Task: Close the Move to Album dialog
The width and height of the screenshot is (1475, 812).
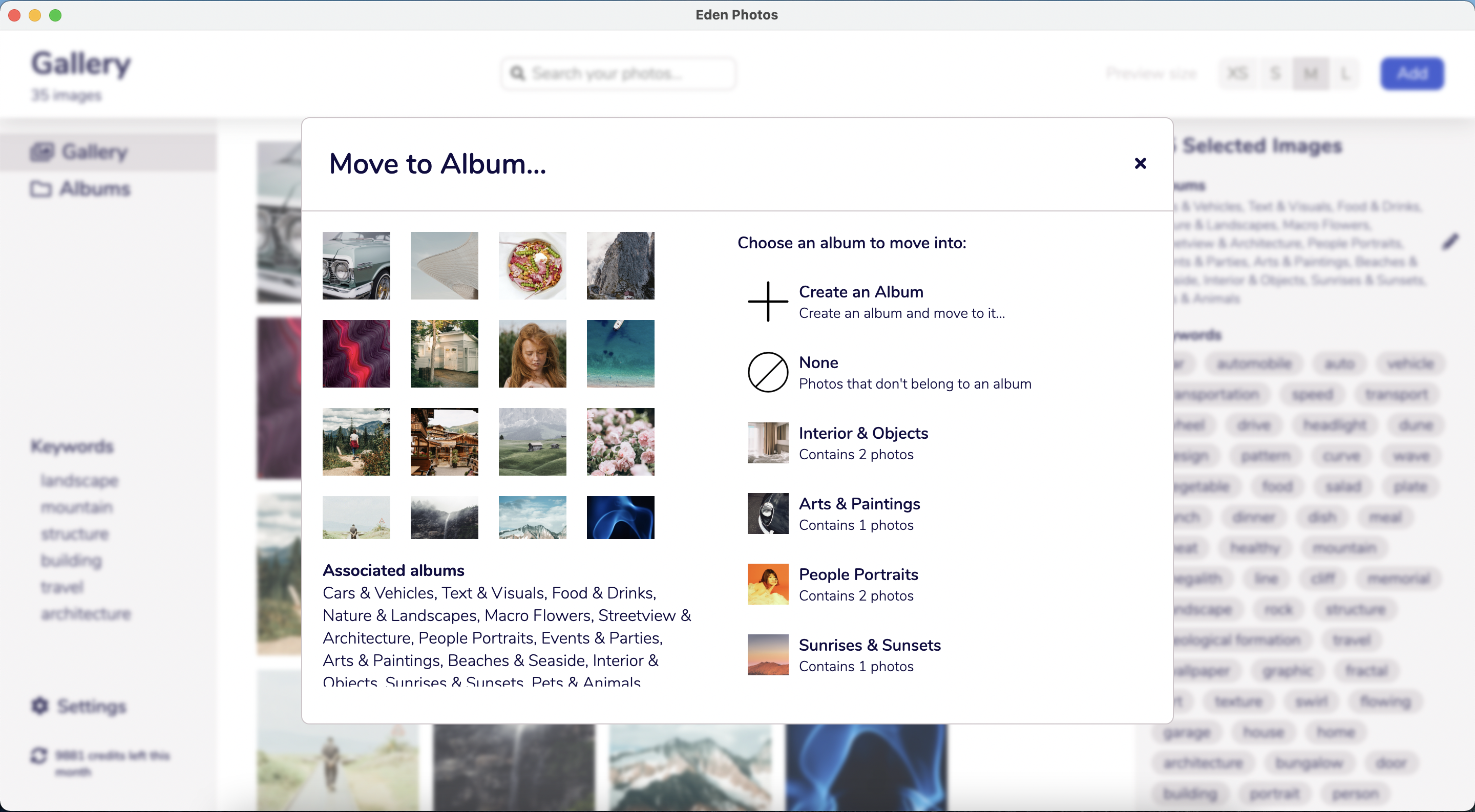Action: (1140, 164)
